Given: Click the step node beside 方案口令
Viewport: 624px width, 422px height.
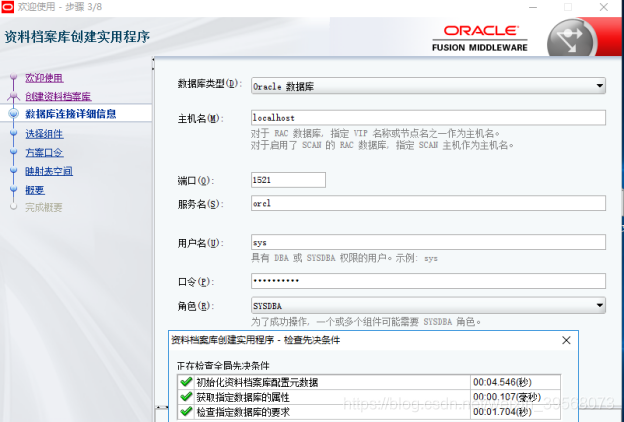Looking at the screenshot, I should pos(14,151).
